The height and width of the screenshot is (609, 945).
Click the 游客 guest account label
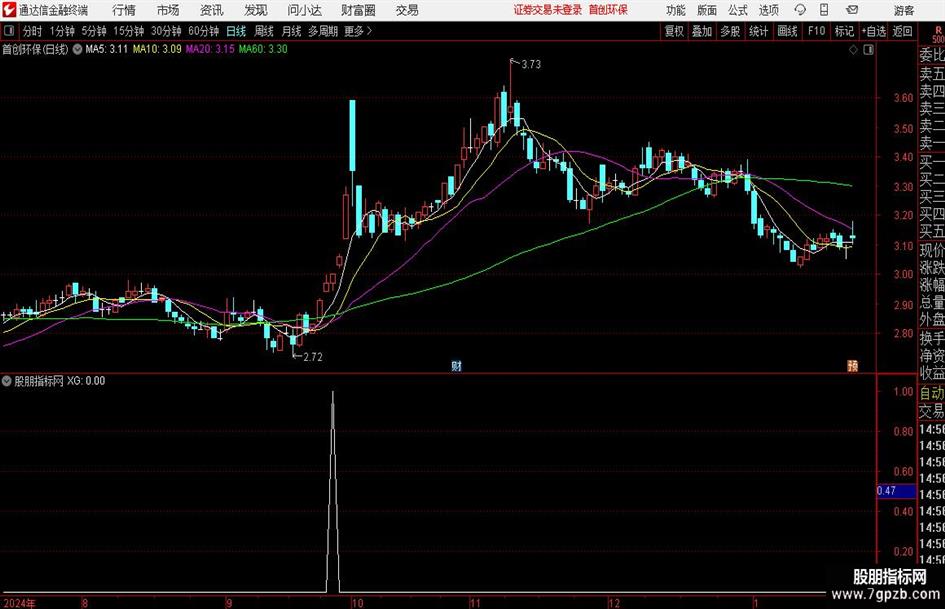click(x=903, y=10)
